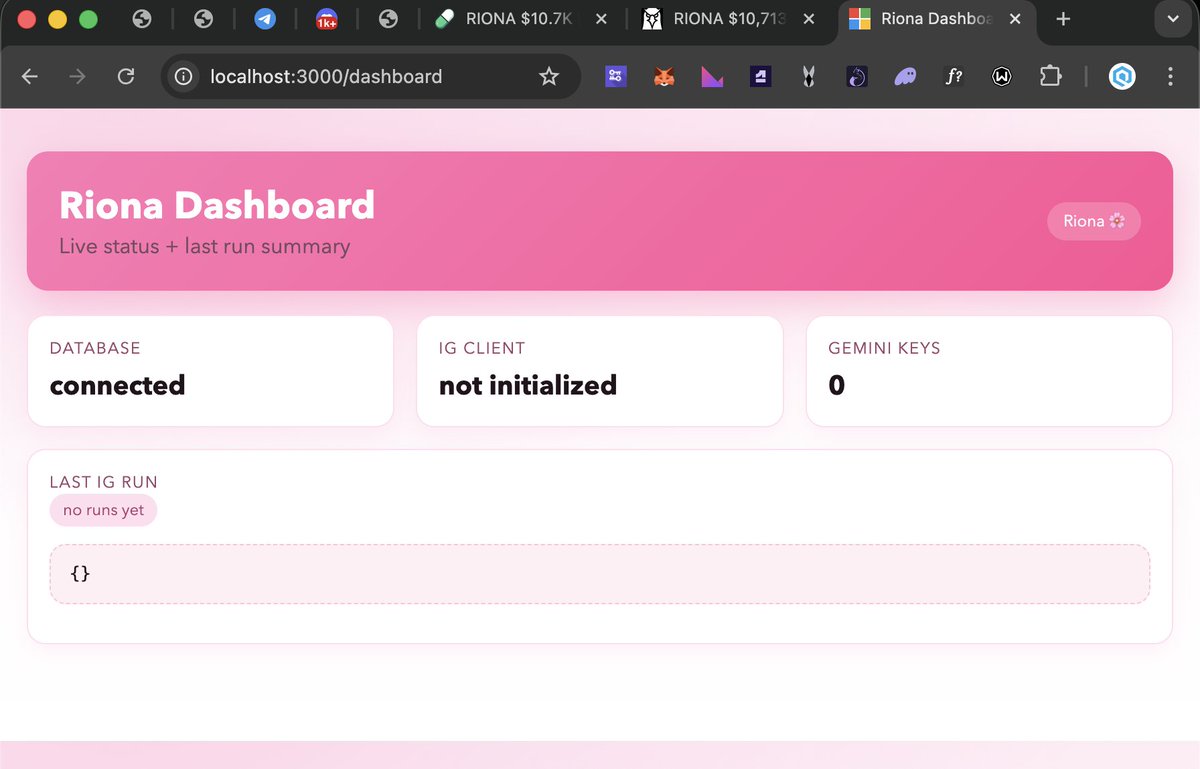Open the dark navy square extension
This screenshot has width=1200, height=769.
tap(760, 76)
